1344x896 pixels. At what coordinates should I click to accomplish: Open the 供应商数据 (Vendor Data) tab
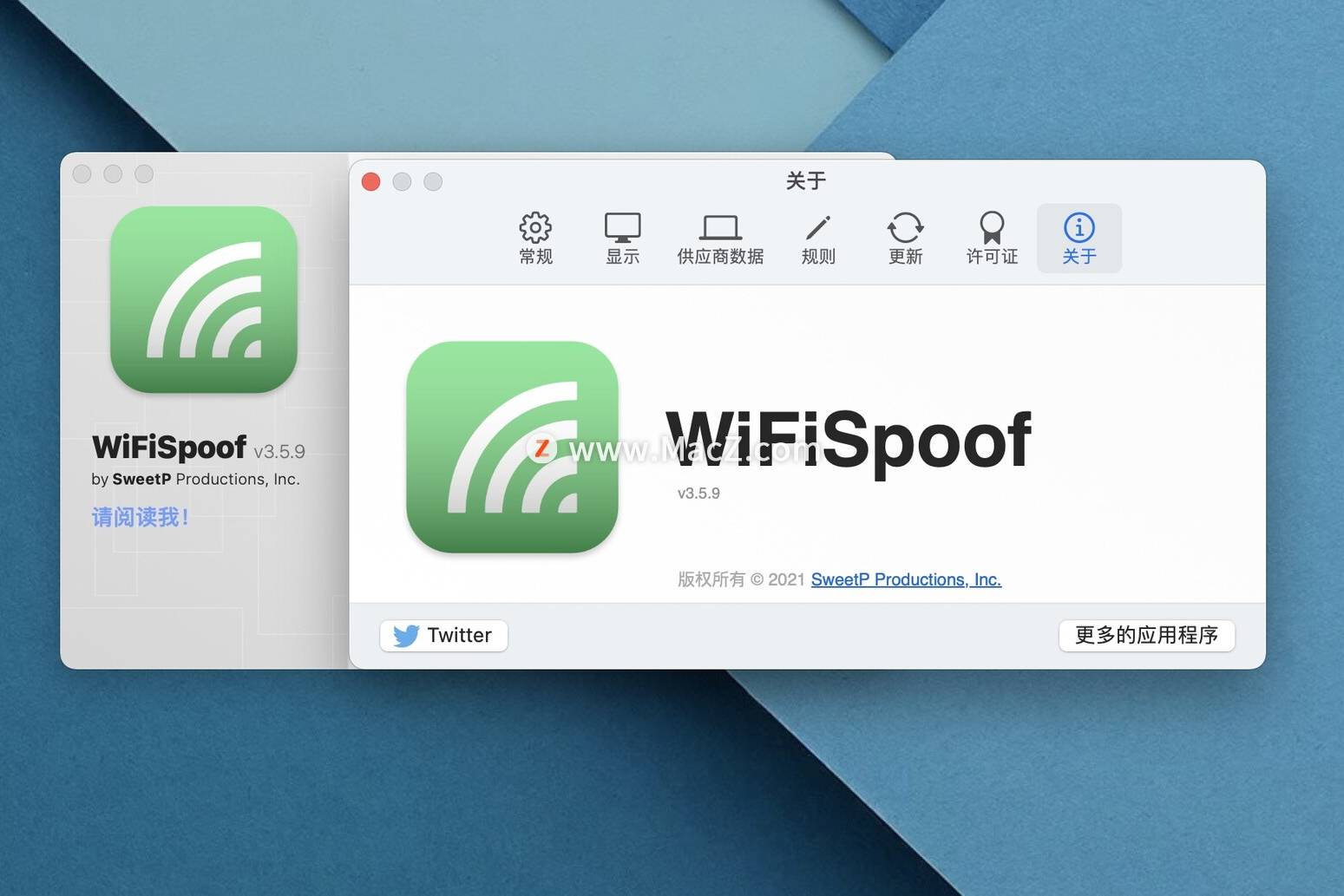[x=720, y=239]
